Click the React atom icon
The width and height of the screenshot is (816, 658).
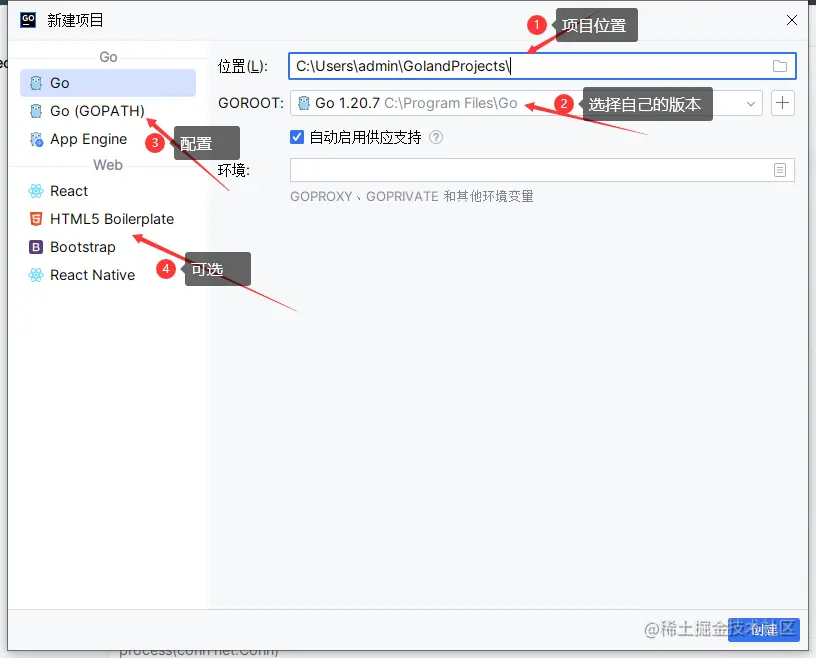(36, 191)
